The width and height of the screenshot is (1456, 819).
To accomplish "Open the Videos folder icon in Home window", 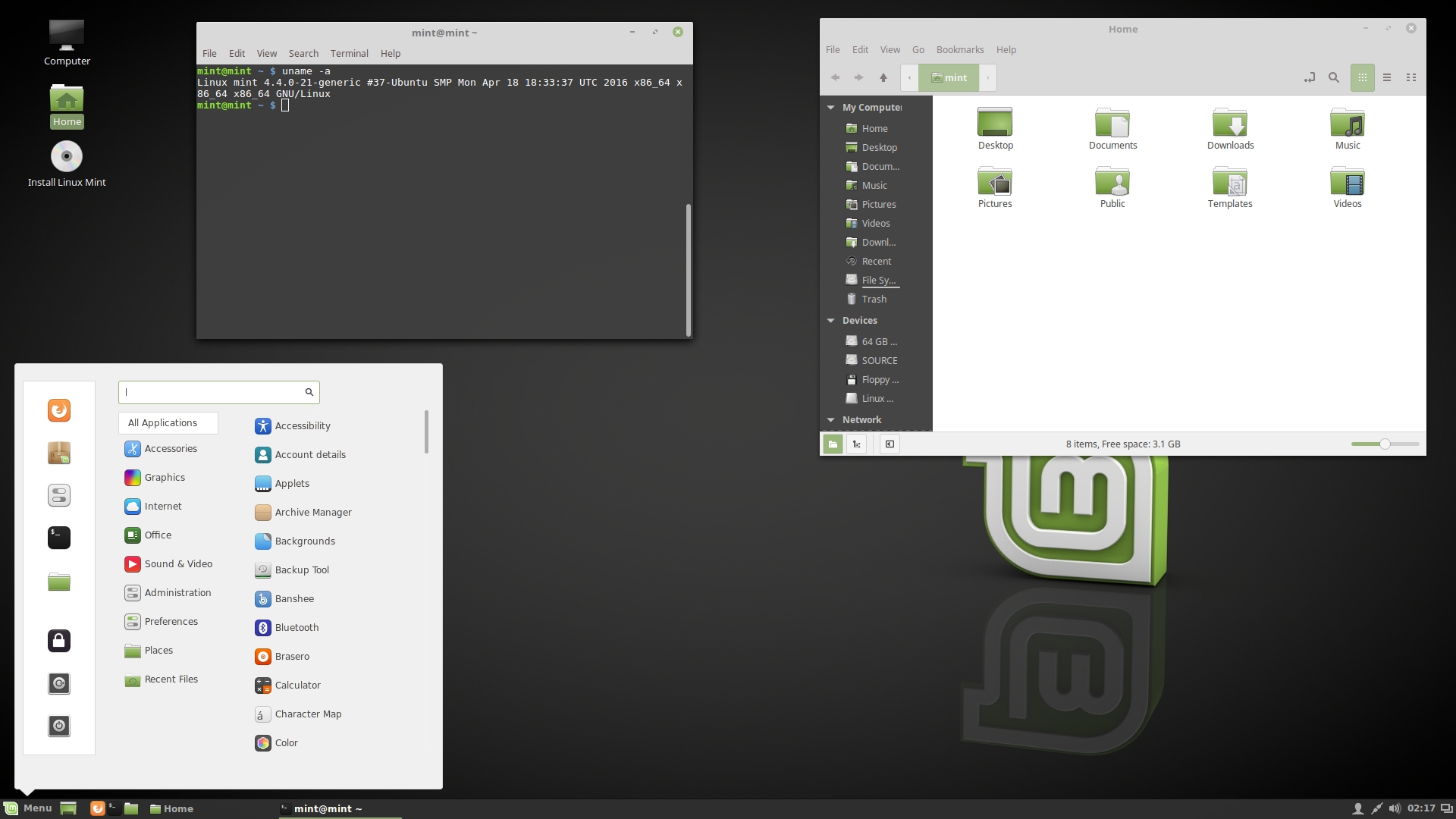I will (1348, 187).
